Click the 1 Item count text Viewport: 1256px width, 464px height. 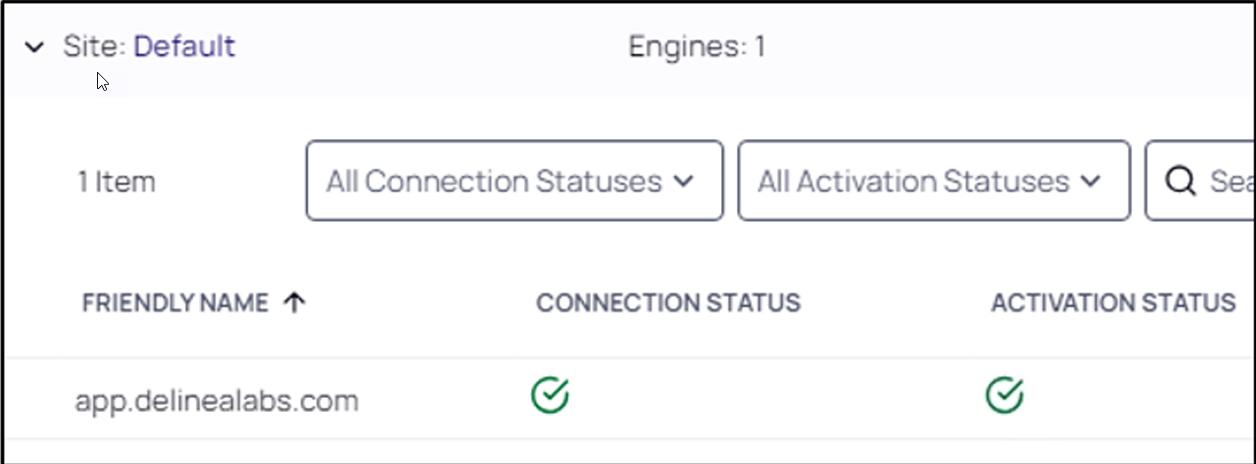coord(117,182)
